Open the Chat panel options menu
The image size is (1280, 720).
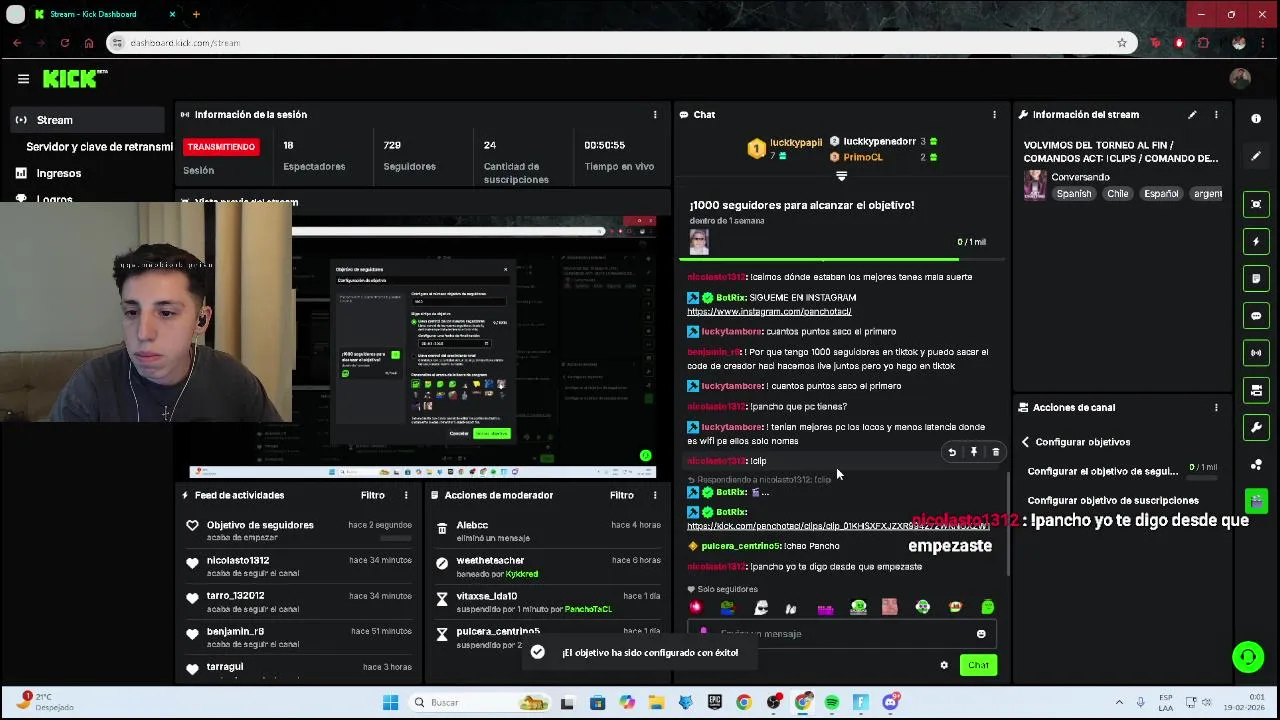tap(994, 114)
